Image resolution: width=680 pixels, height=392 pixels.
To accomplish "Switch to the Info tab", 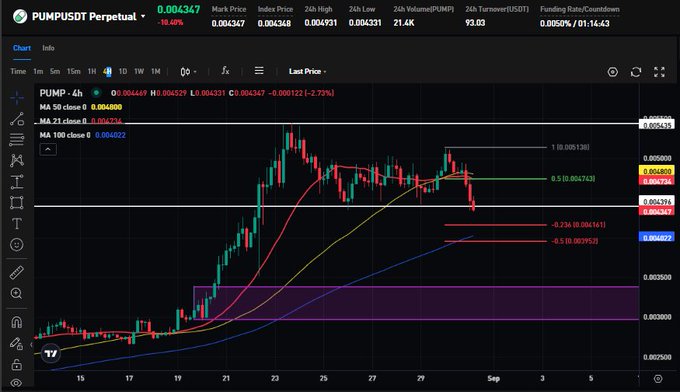I will pos(48,48).
